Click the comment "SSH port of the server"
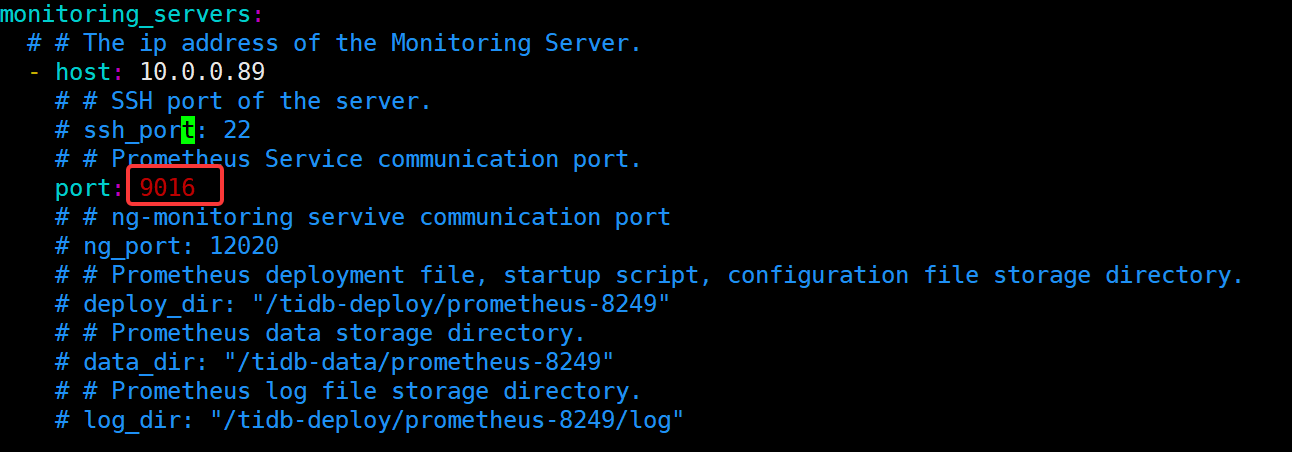This screenshot has width=1292, height=452. pos(257,101)
